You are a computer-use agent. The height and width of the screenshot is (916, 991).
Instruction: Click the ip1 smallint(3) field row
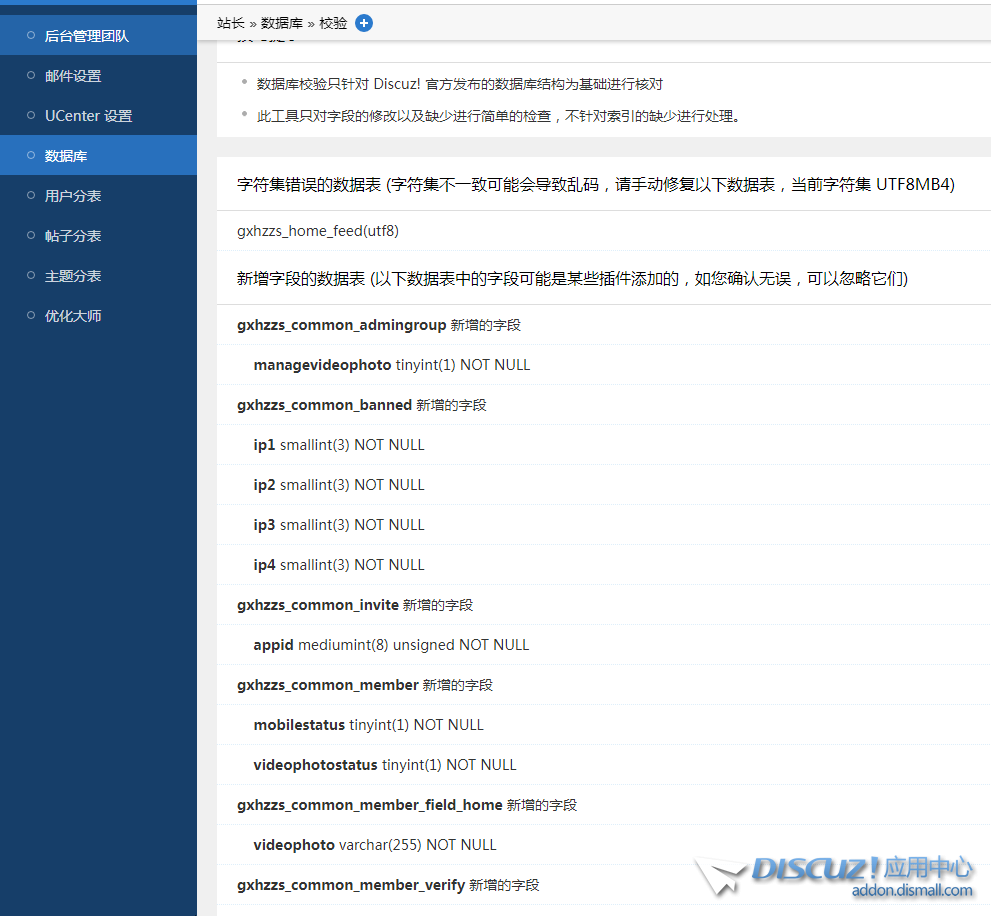[604, 444]
